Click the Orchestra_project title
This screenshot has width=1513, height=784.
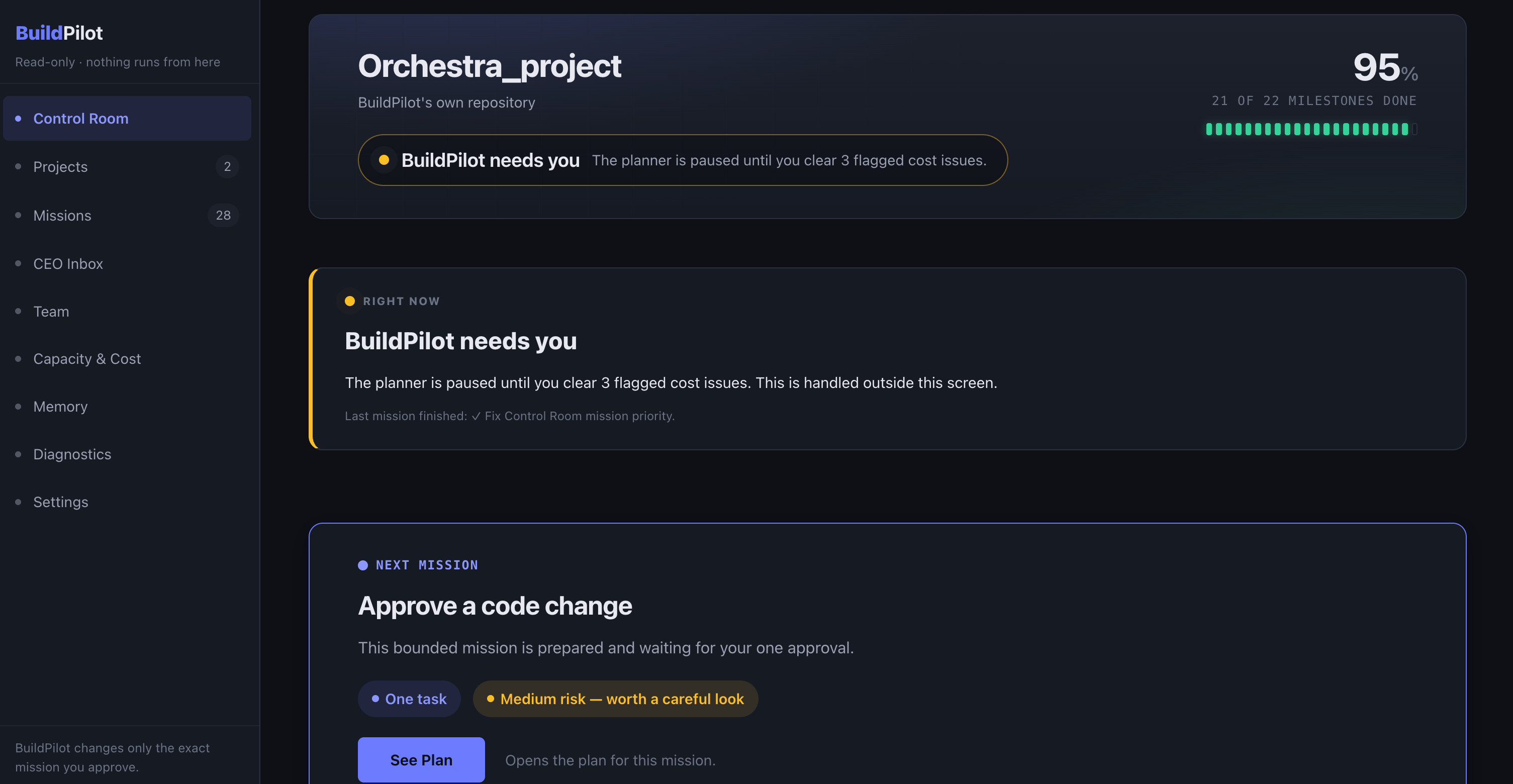(x=489, y=66)
